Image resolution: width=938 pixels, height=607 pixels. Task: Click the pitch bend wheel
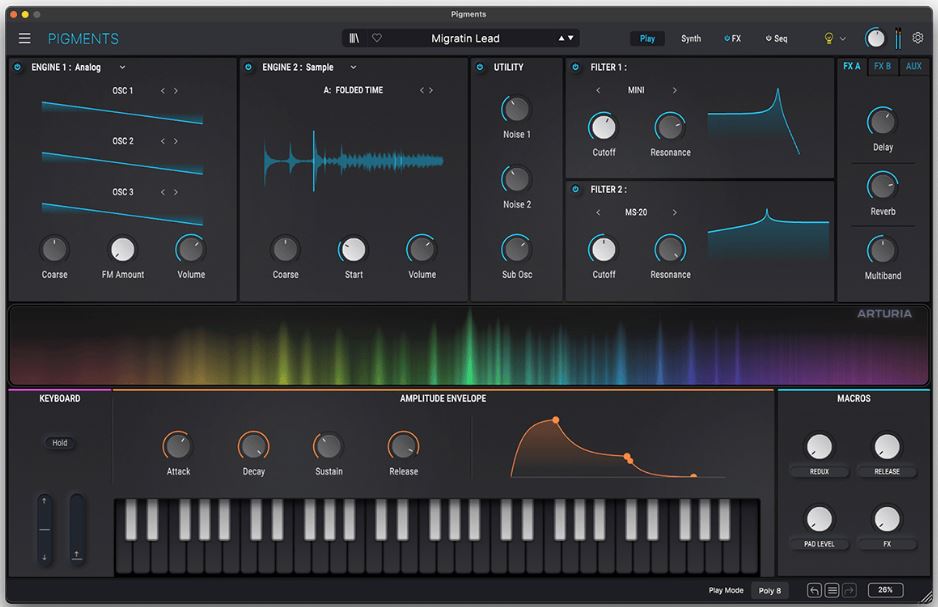[x=44, y=529]
